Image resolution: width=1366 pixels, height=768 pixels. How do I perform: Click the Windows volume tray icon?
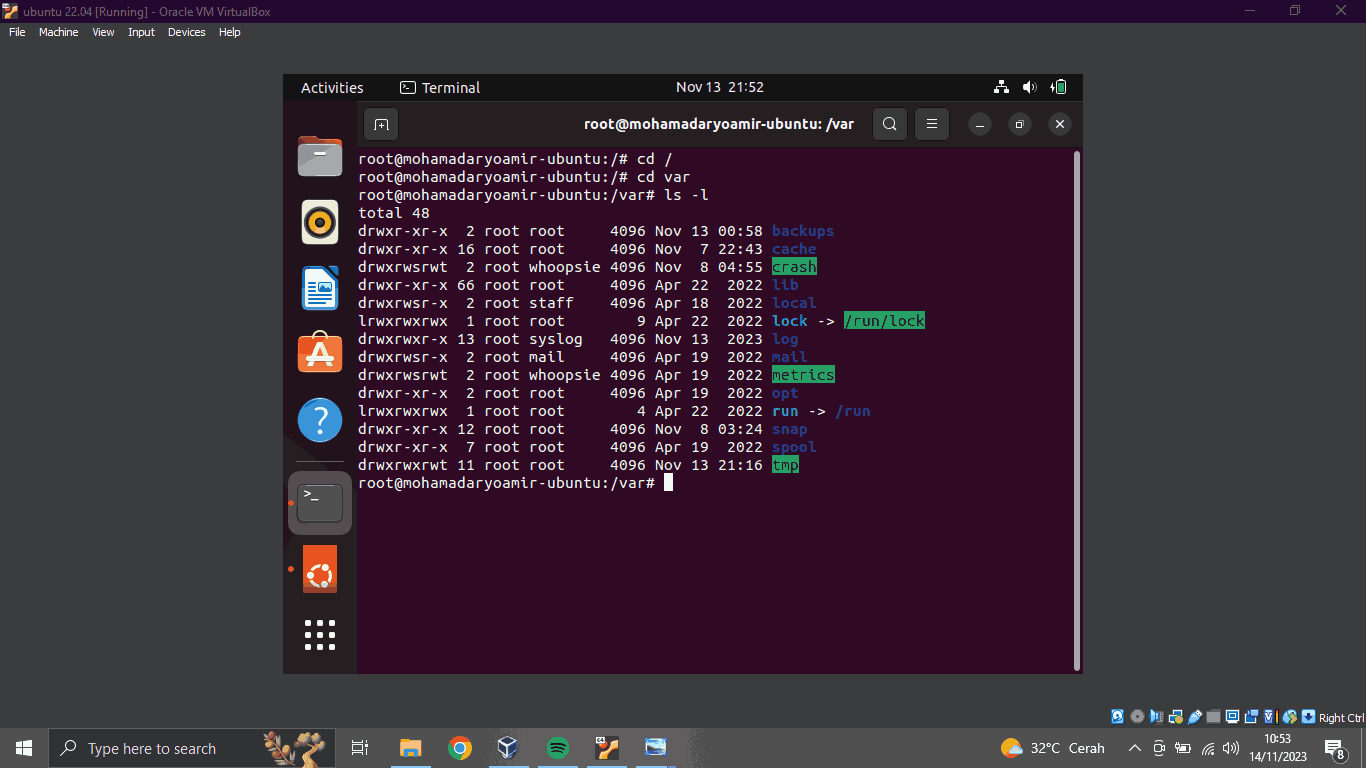(x=1231, y=748)
